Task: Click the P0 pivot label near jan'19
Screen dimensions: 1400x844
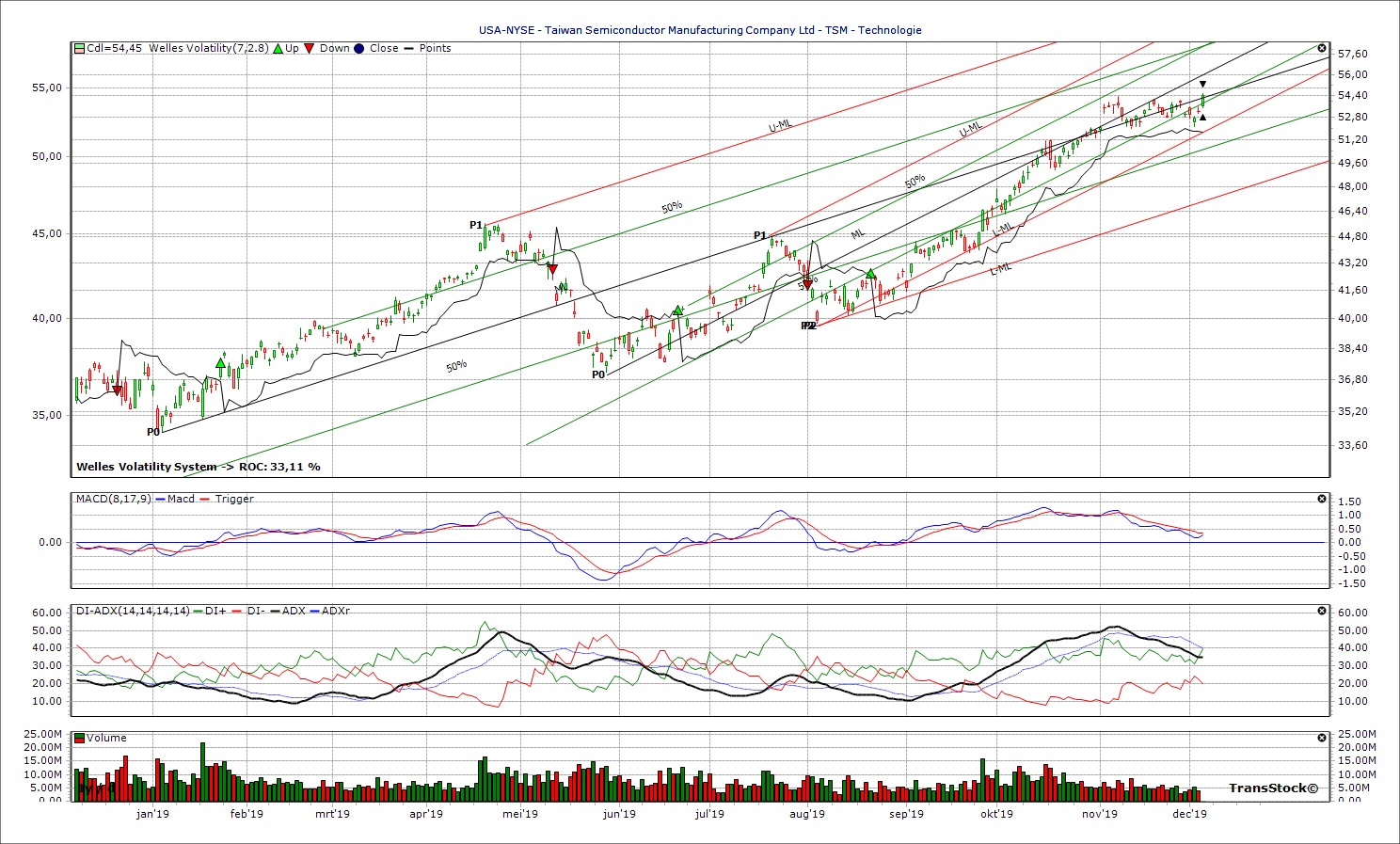Action: click(x=153, y=432)
